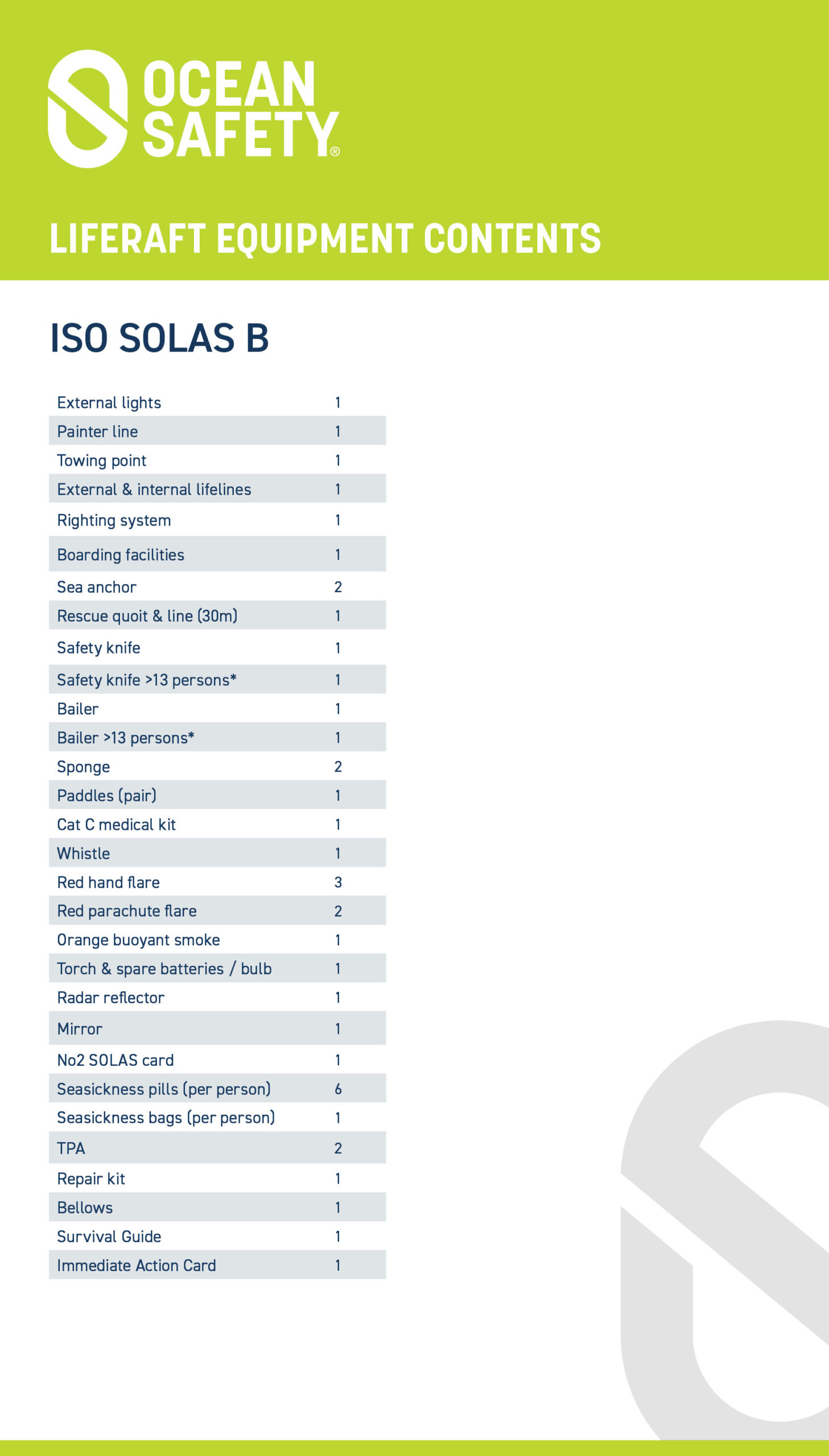The width and height of the screenshot is (829, 1456).
Task: Select the Towing point entry
Action: point(217,460)
